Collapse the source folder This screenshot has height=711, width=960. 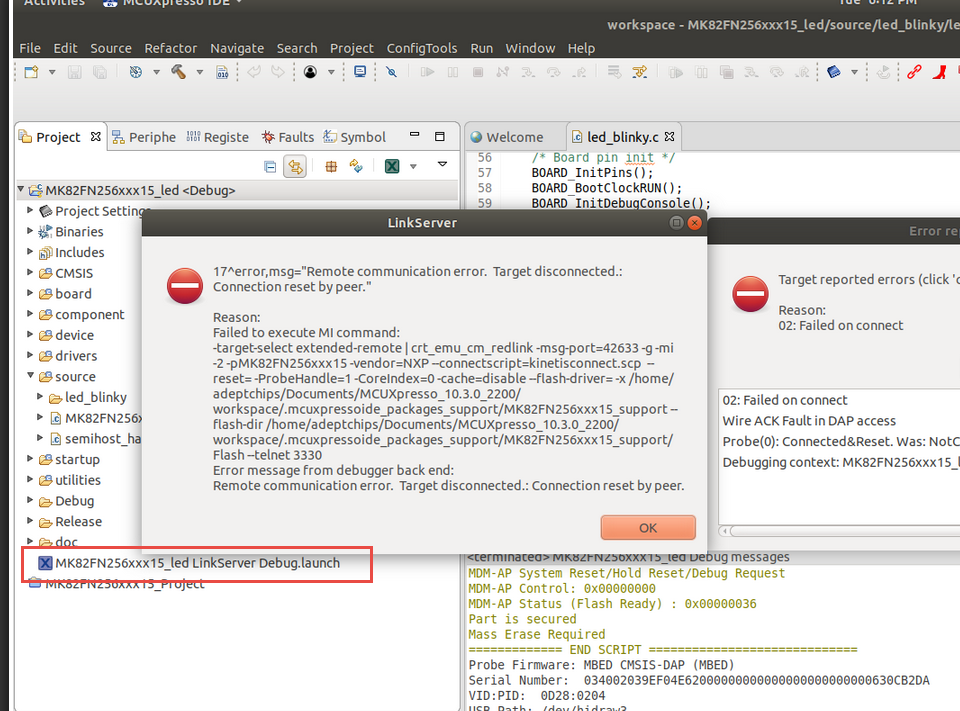tap(29, 375)
